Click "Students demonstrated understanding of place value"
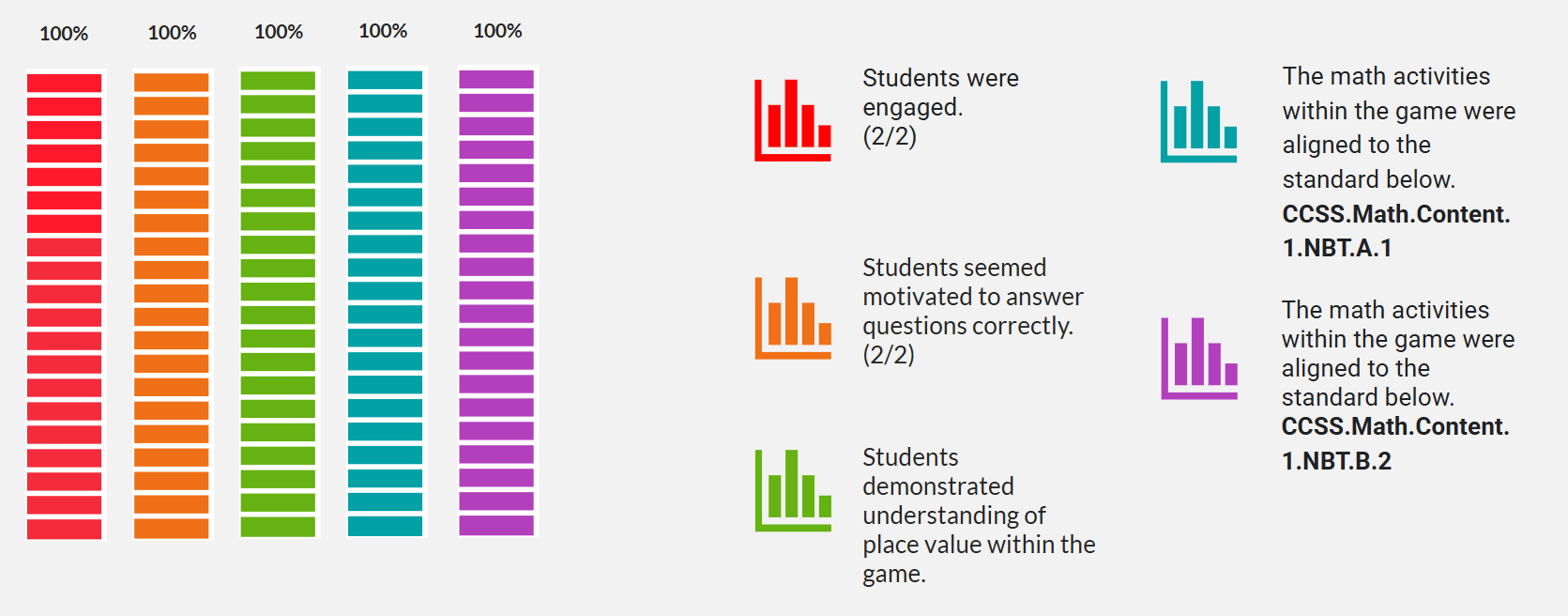 (978, 515)
